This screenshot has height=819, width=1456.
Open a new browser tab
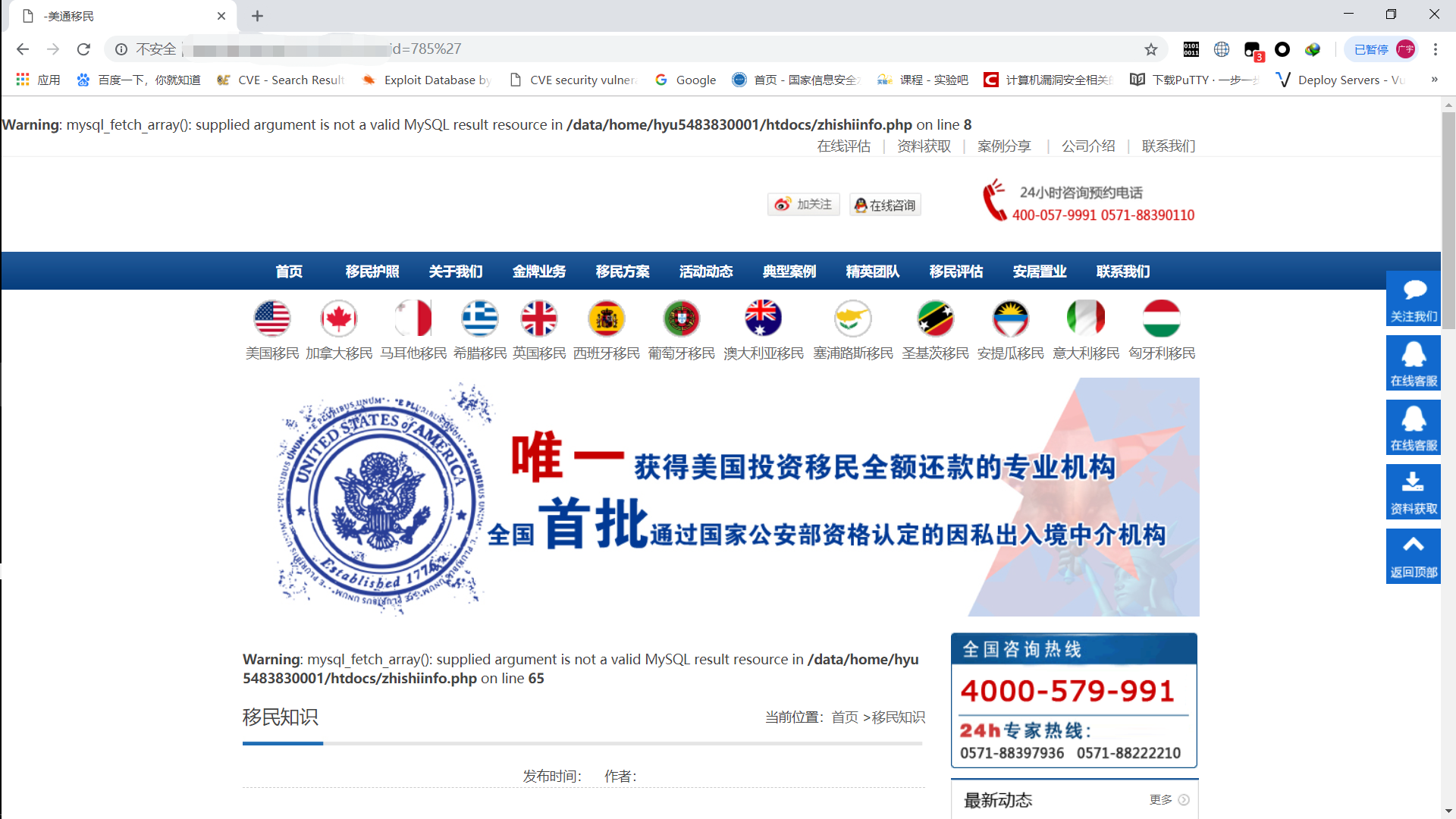(x=257, y=16)
